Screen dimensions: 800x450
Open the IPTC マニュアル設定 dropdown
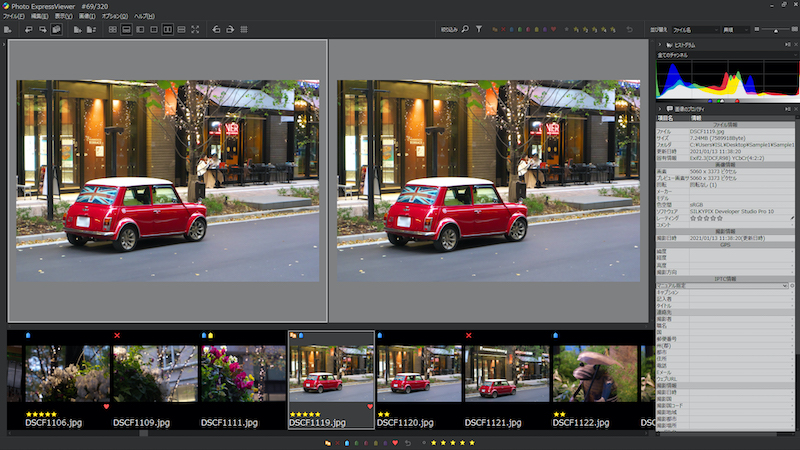(722, 286)
